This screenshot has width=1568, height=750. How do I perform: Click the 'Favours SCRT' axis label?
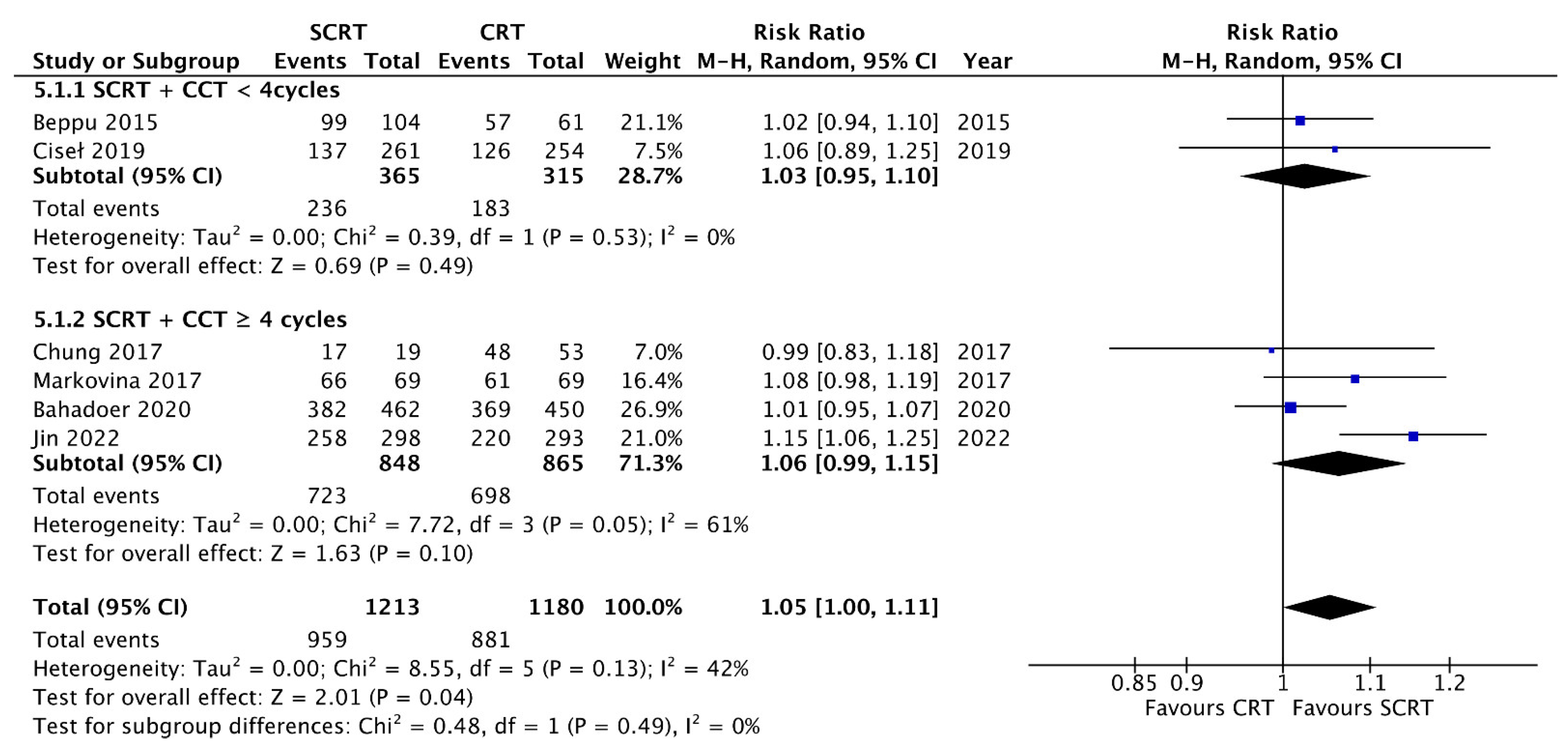click(1362, 708)
